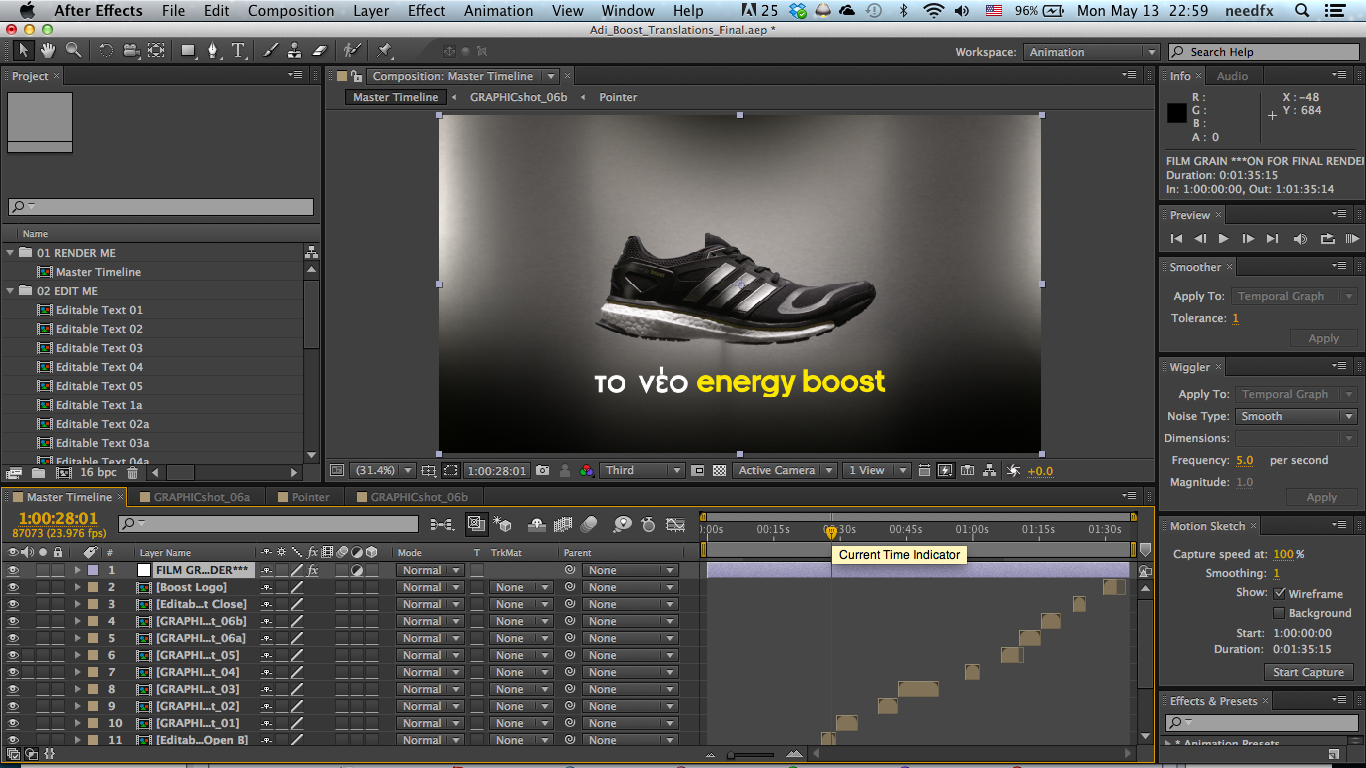Select the Horizontal Type tool
Image resolution: width=1366 pixels, height=768 pixels.
[239, 50]
